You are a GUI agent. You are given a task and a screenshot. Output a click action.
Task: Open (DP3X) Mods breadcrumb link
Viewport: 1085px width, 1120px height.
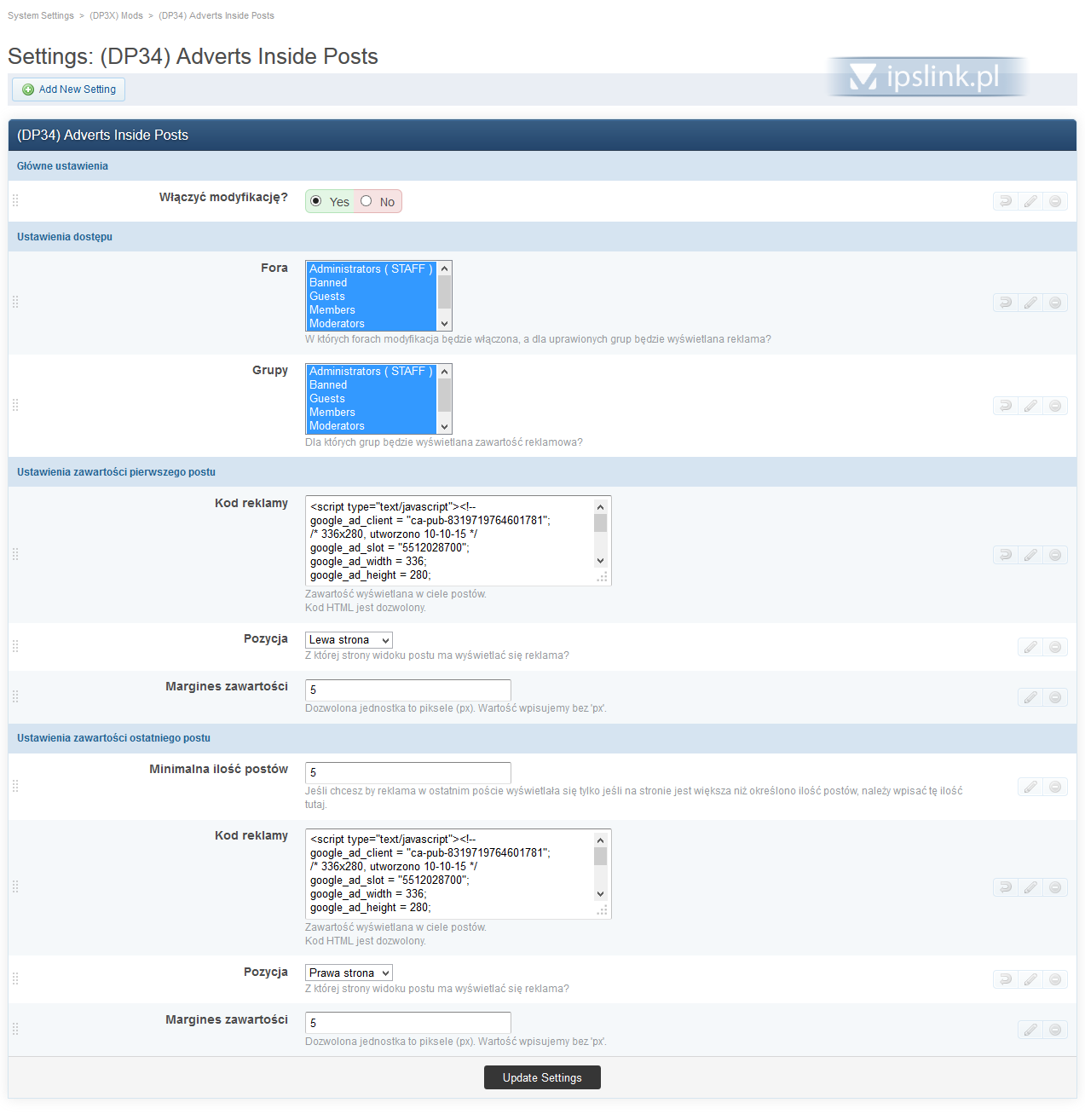[x=116, y=15]
